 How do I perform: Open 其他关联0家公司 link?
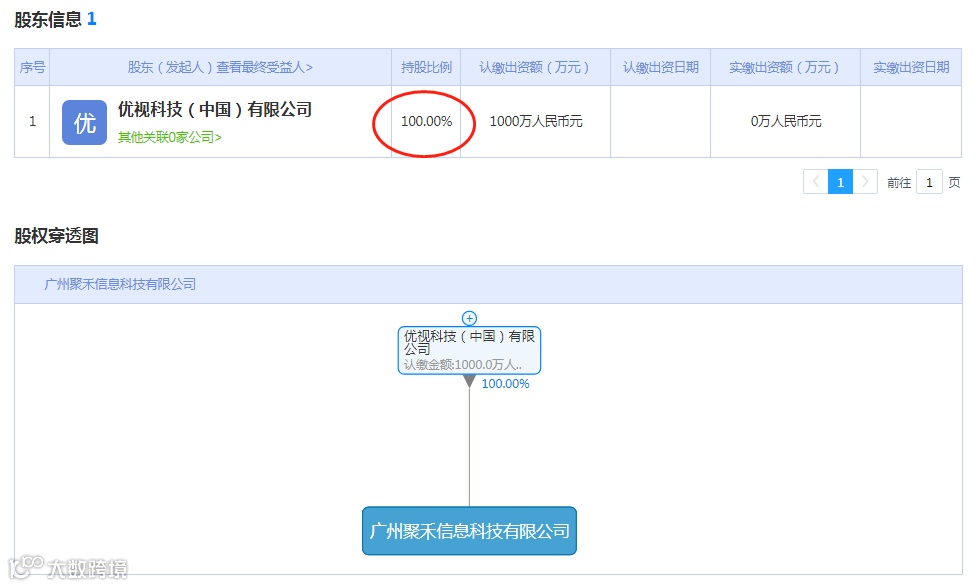click(170, 137)
